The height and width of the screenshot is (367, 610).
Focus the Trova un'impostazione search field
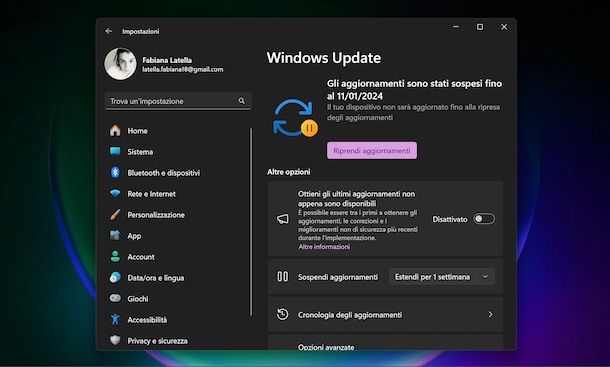click(x=178, y=101)
